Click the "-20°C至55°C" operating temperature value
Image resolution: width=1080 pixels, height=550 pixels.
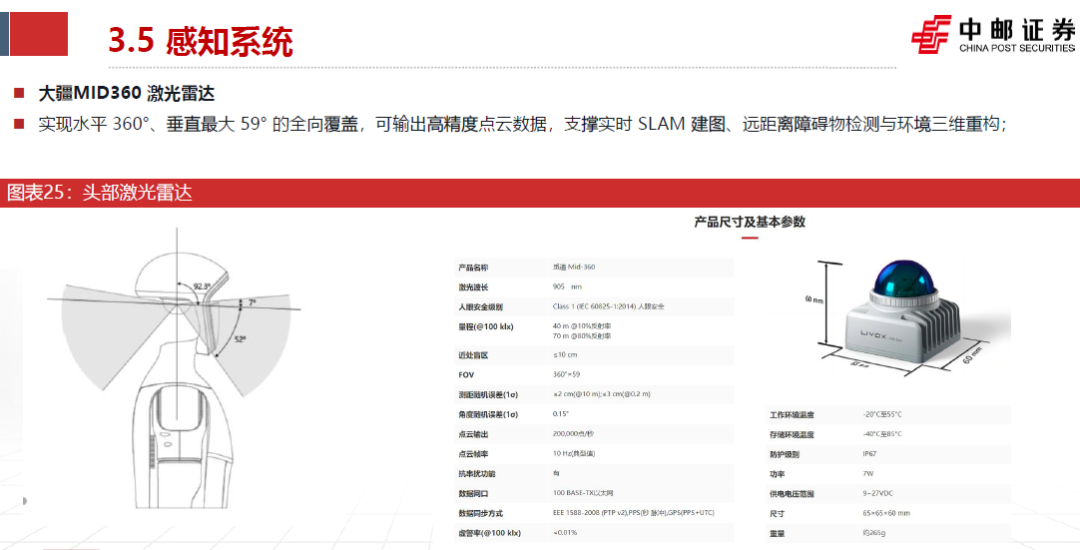tap(882, 415)
